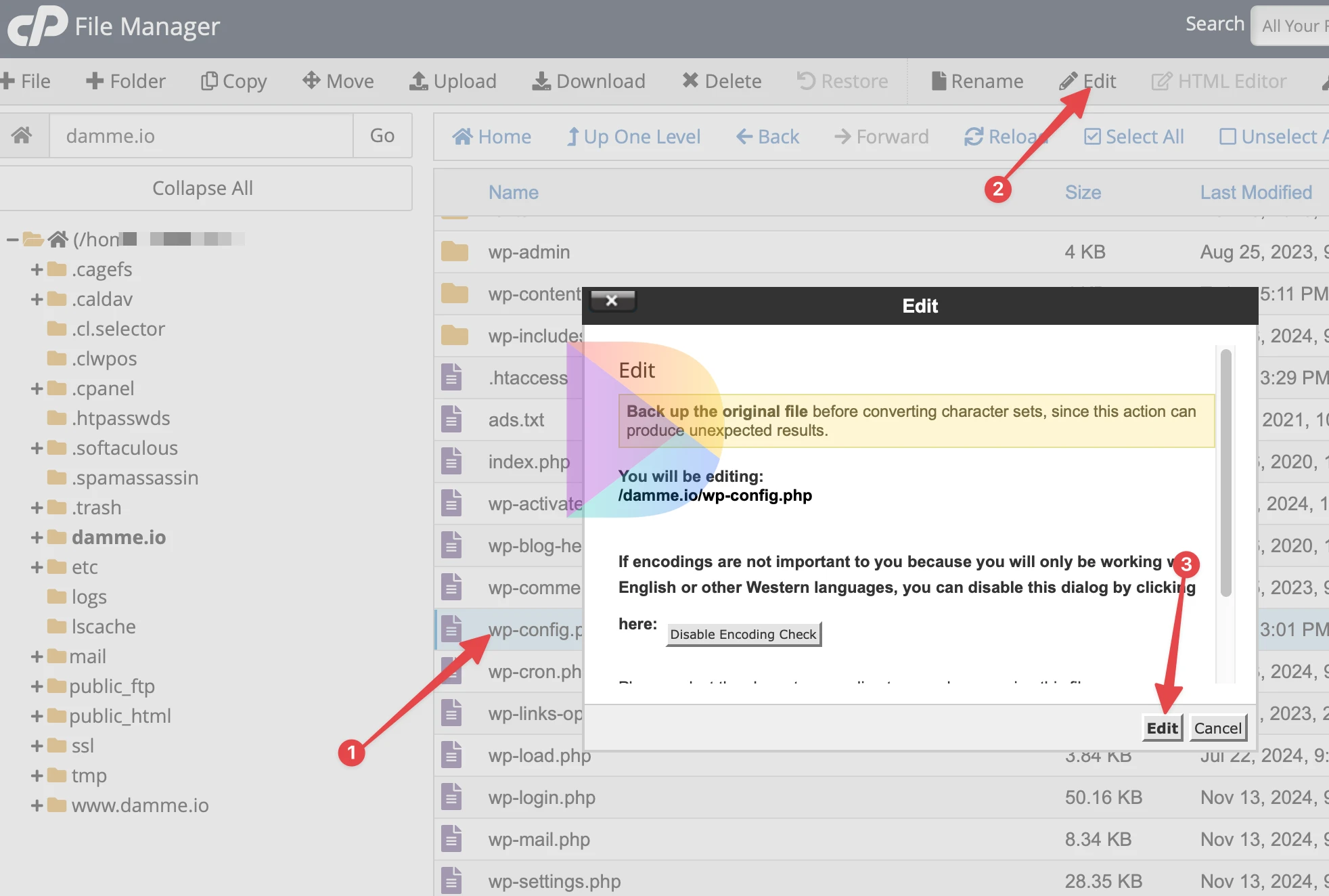The width and height of the screenshot is (1329, 896).
Task: Expand the public_html folder
Action: (x=37, y=716)
